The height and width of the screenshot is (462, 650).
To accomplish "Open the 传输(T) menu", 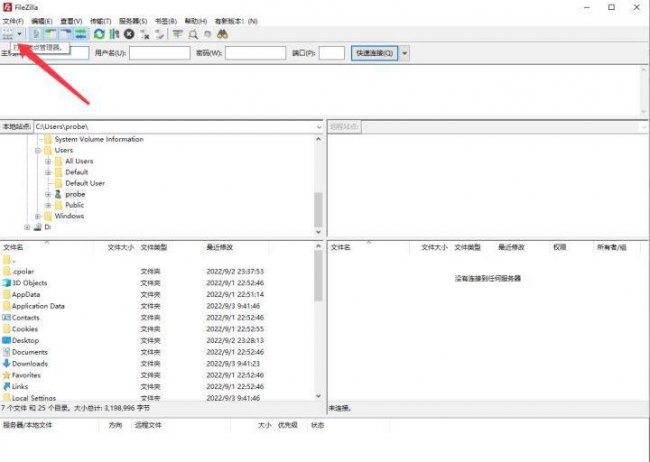I will click(100, 21).
